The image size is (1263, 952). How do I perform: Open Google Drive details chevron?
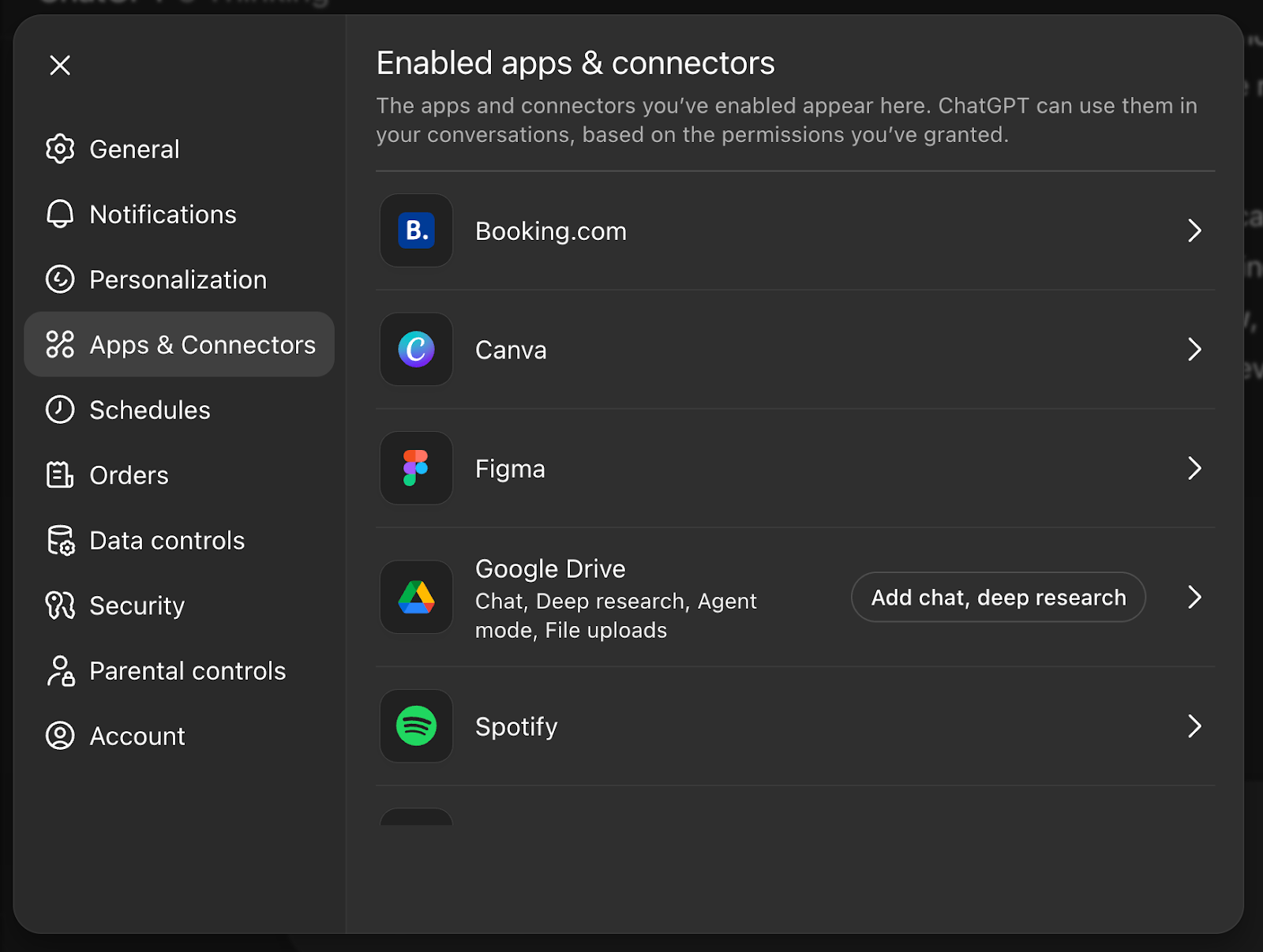[x=1194, y=598]
